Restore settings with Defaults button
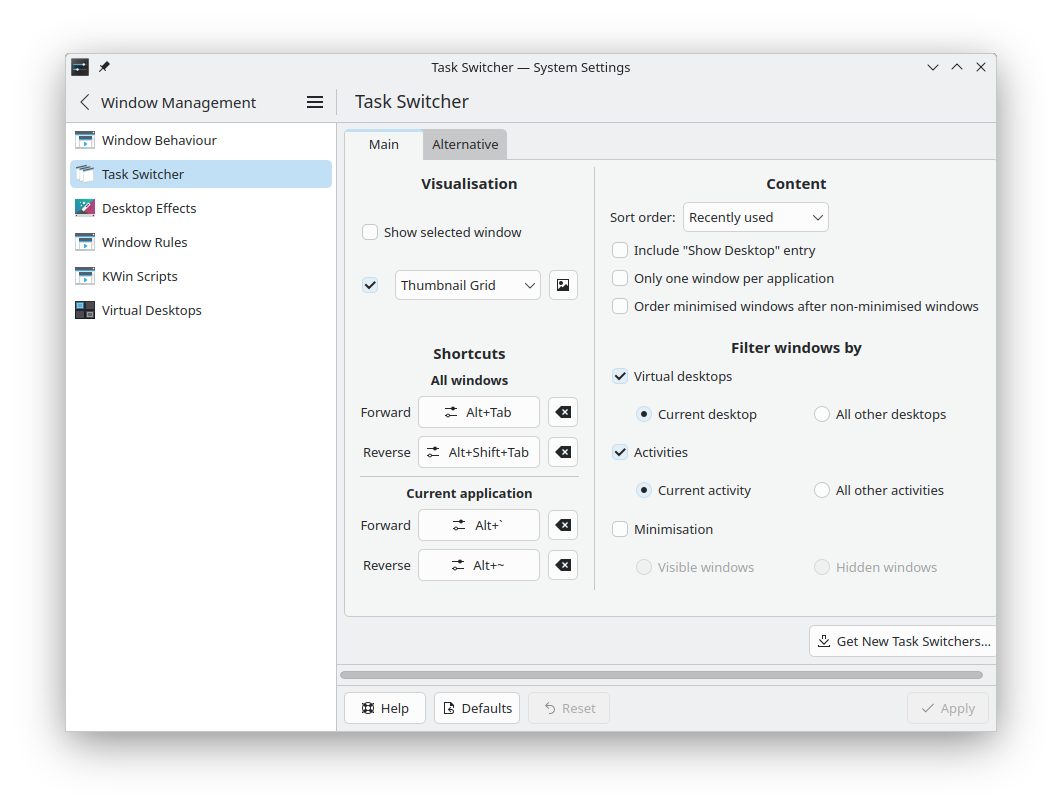 pyautogui.click(x=477, y=708)
